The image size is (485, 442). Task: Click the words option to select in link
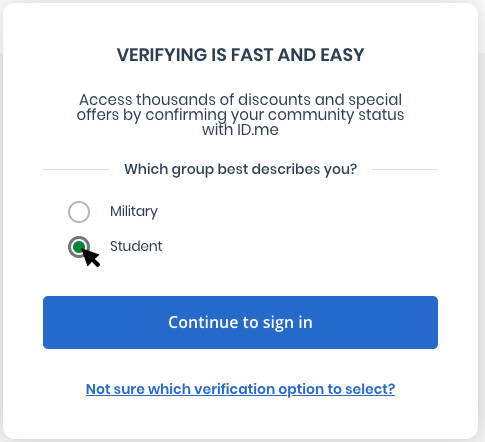(x=337, y=389)
